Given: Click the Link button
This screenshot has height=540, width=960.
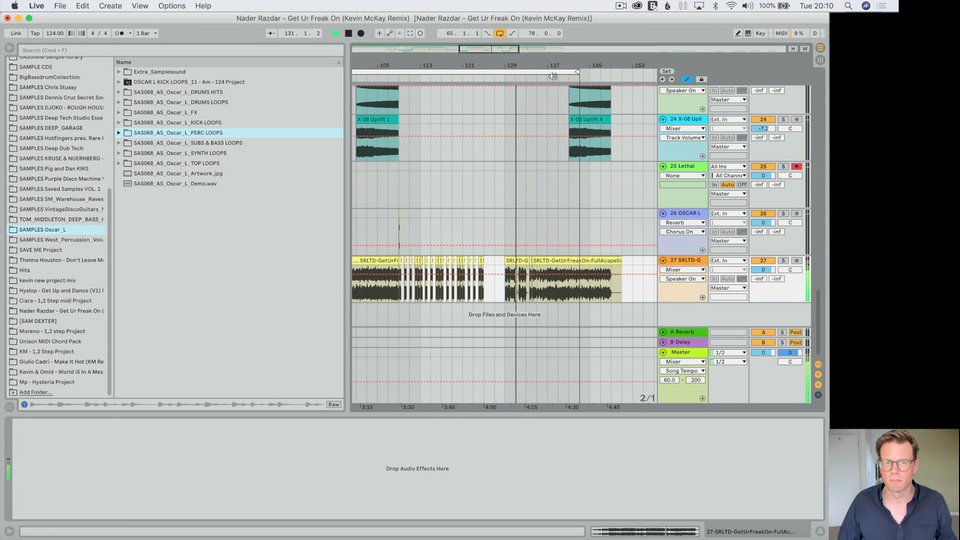Looking at the screenshot, I should point(16,33).
